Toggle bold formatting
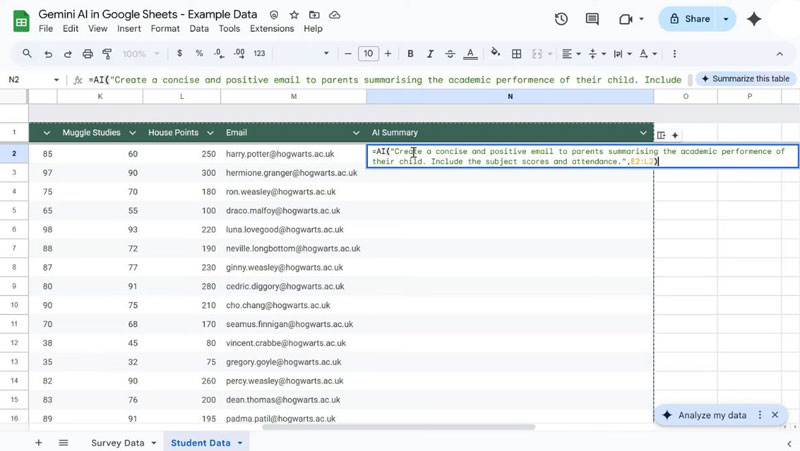Viewport: 800px width, 451px height. pos(410,54)
